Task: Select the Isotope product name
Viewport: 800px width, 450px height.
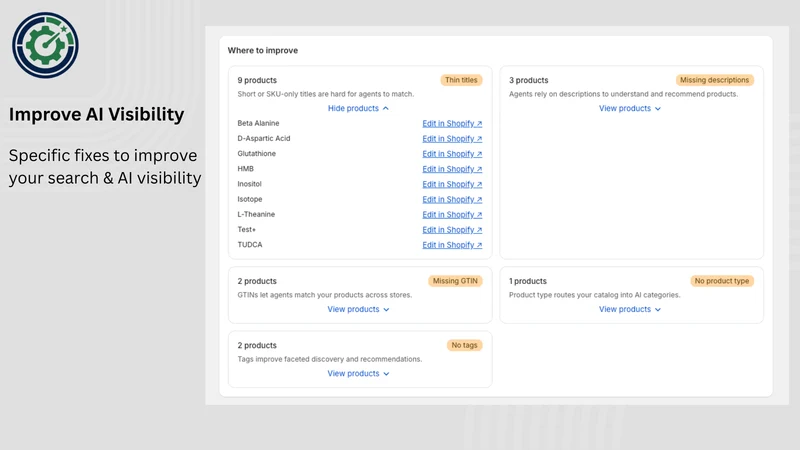Action: pyautogui.click(x=250, y=199)
